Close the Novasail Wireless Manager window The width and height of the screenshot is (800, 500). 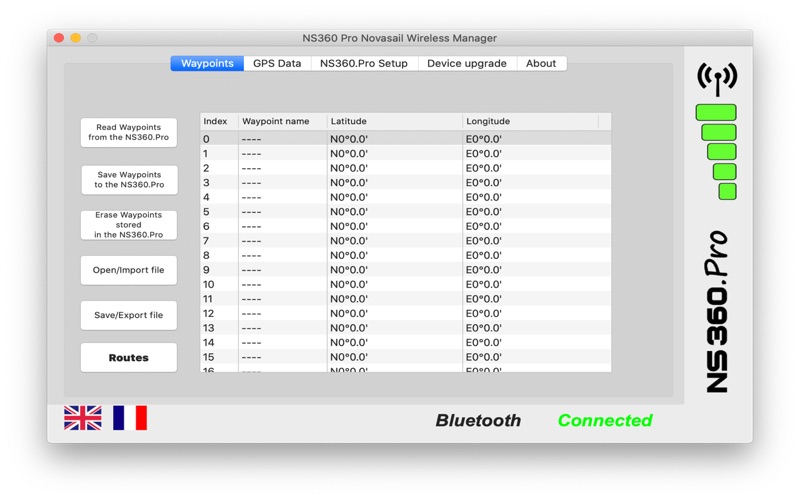pos(59,38)
